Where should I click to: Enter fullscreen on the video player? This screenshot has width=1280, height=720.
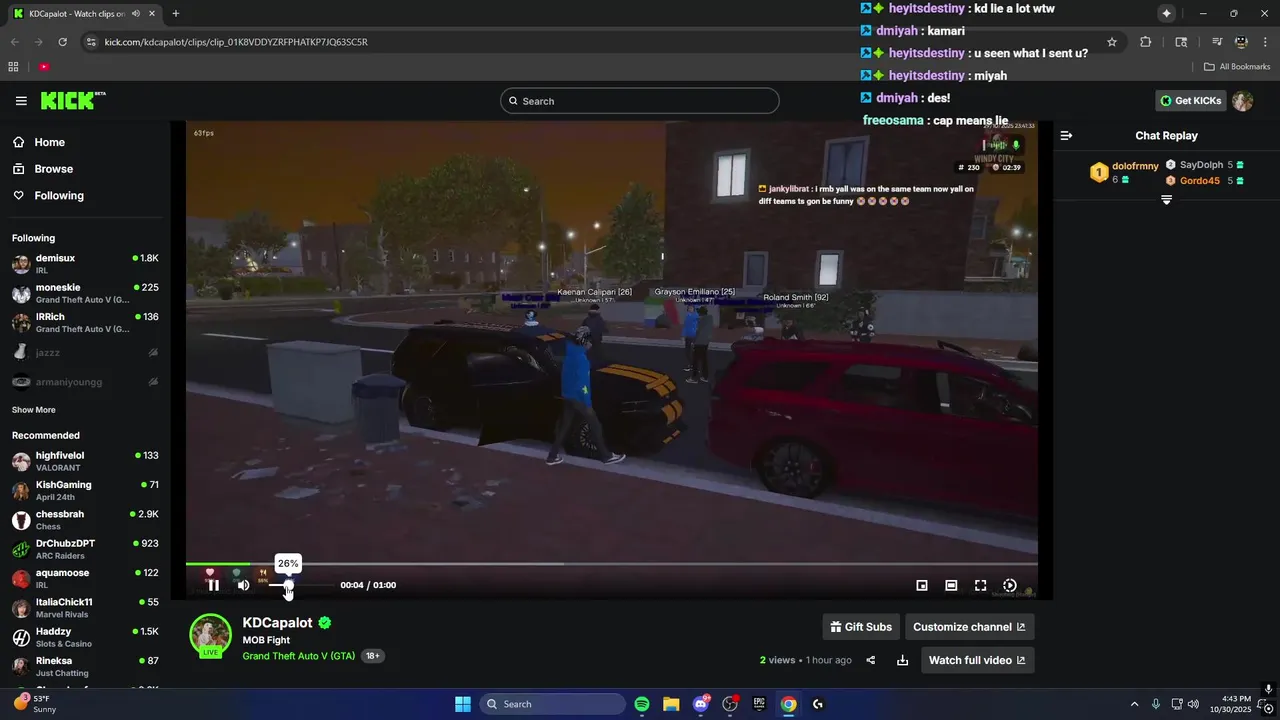coord(981,585)
